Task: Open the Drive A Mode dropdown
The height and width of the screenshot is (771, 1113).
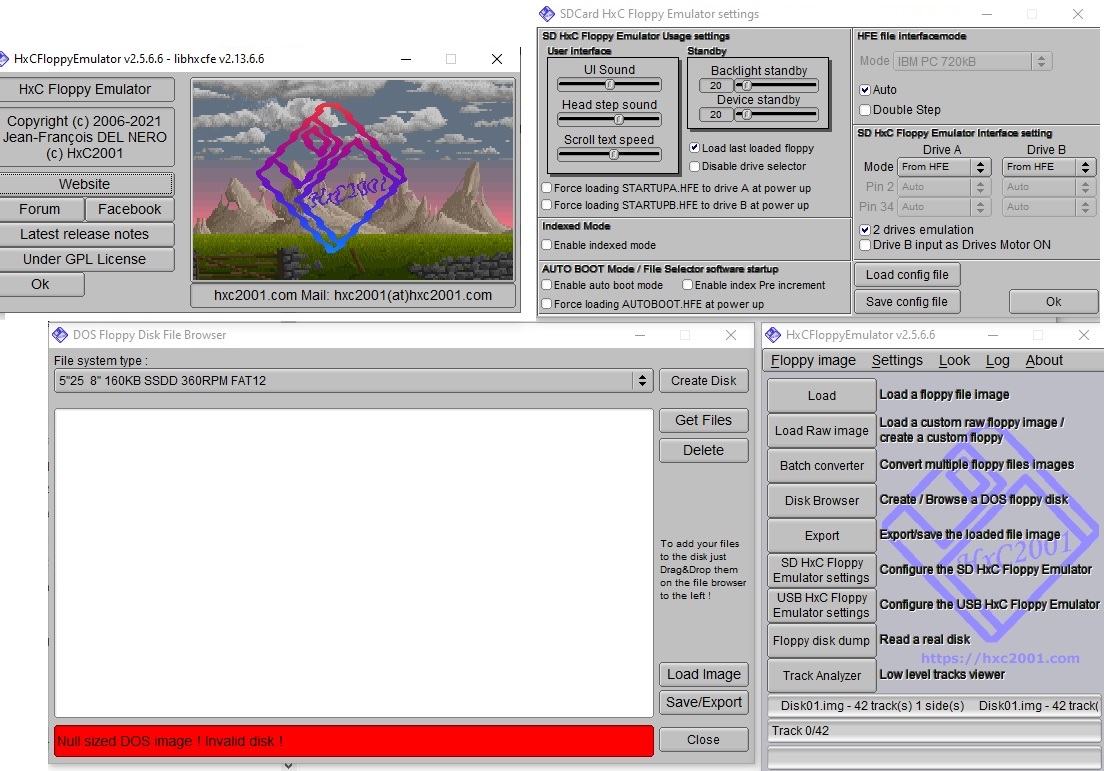Action: coord(944,167)
